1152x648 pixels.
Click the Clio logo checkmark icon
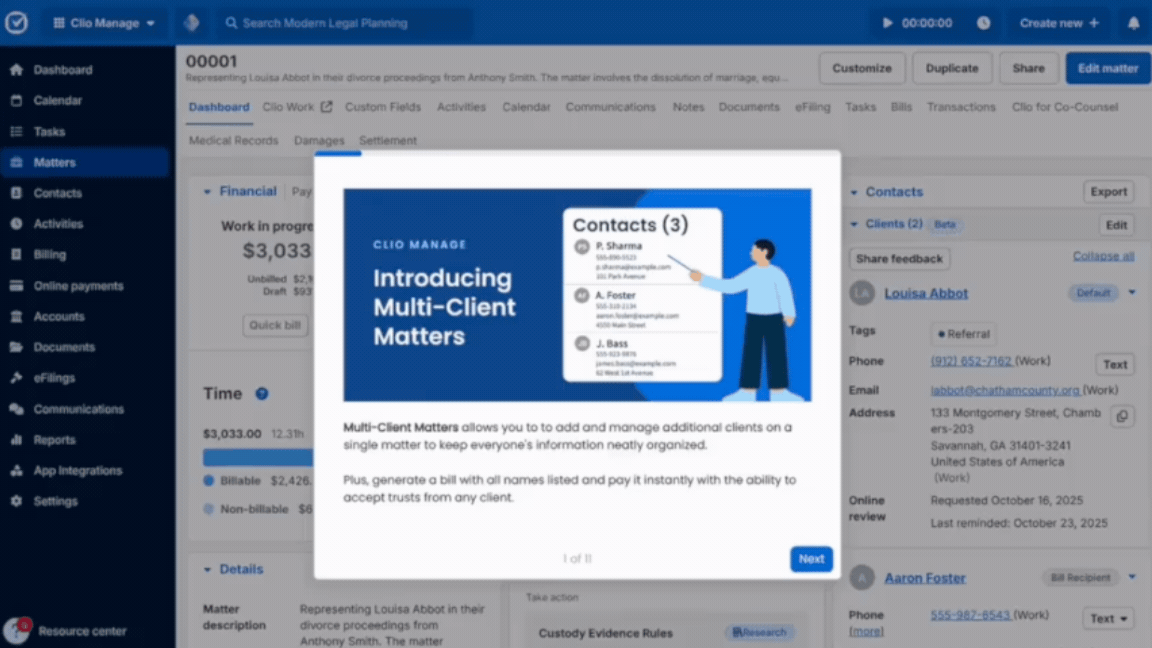pyautogui.click(x=16, y=23)
